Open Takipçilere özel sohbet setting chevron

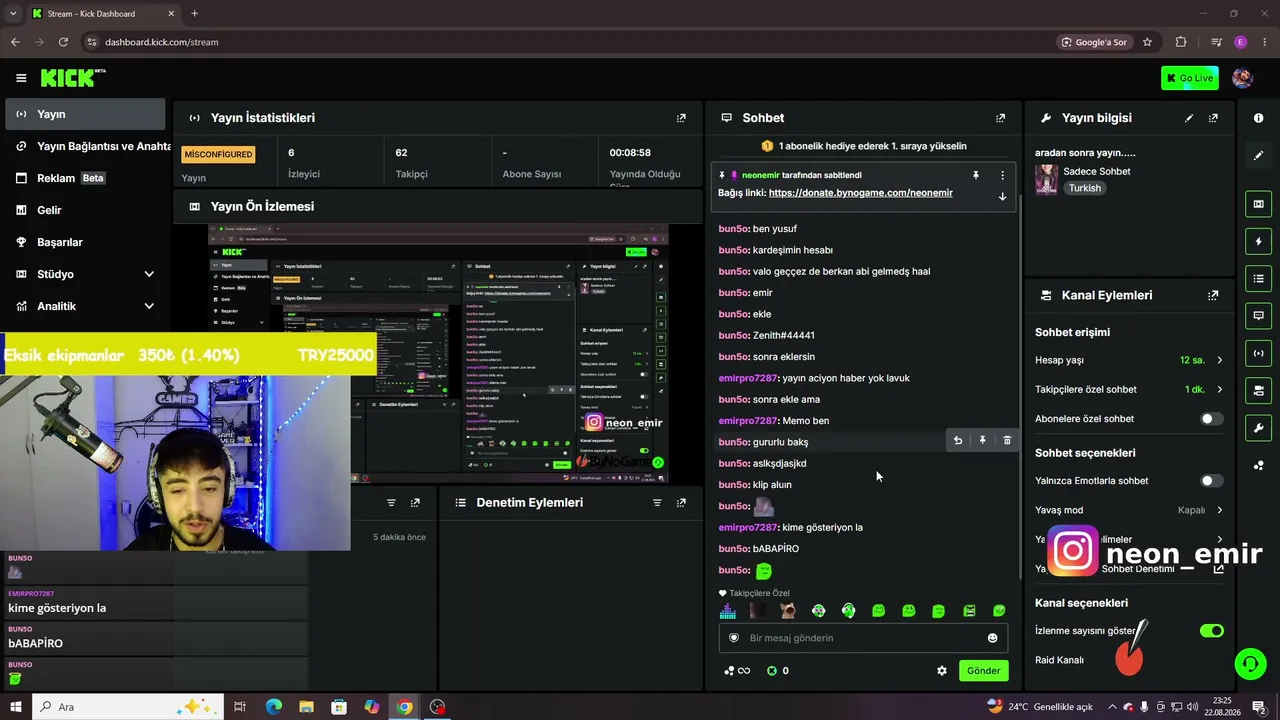point(1219,390)
